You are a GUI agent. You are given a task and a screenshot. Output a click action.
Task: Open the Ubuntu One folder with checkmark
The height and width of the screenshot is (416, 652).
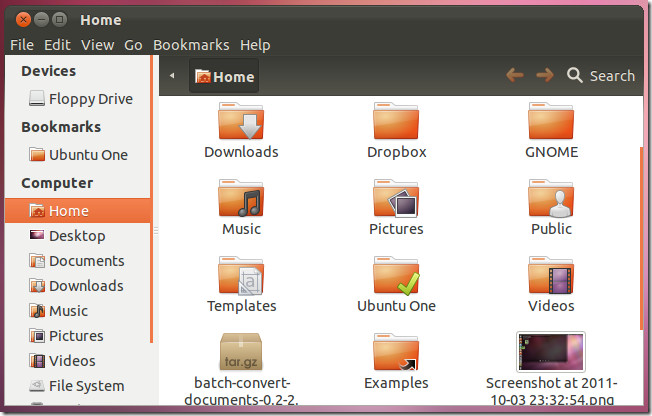pyautogui.click(x=396, y=275)
